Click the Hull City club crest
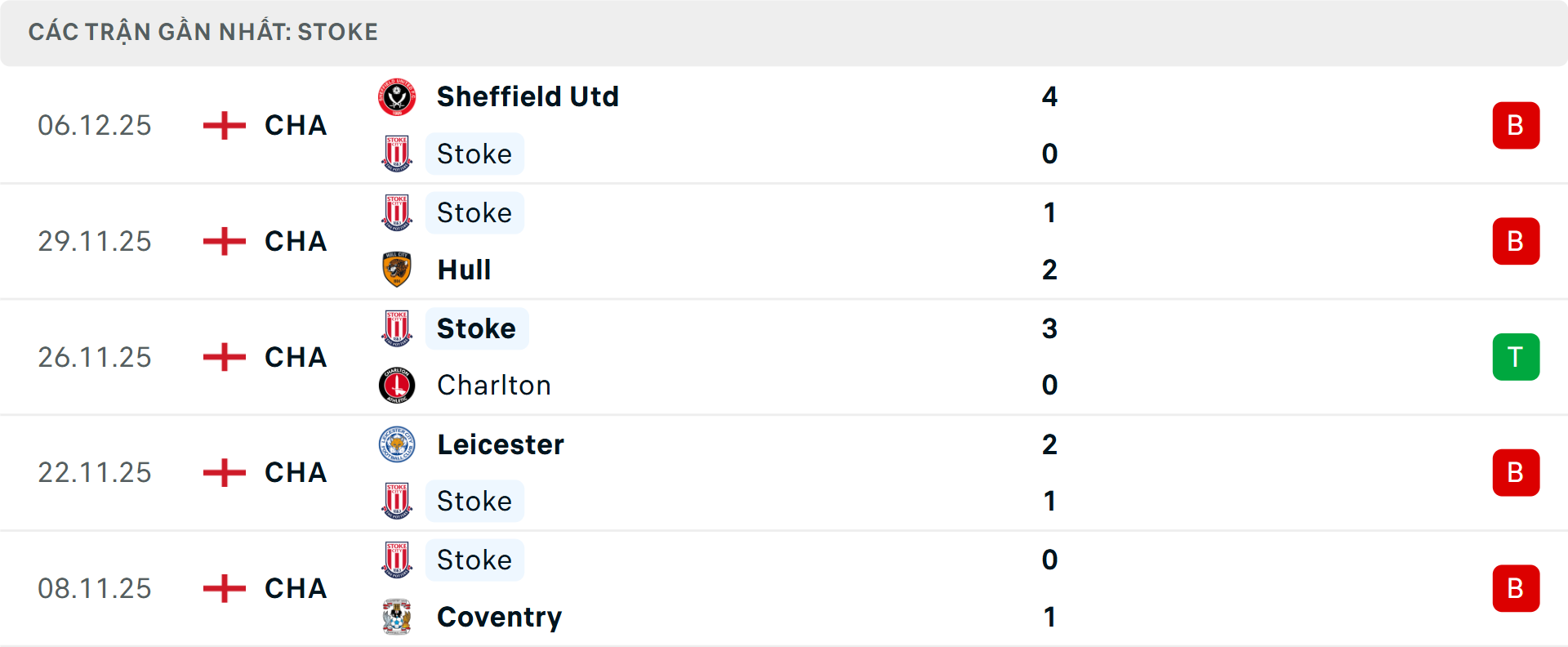Screen dimensions: 1568x647 (x=397, y=270)
